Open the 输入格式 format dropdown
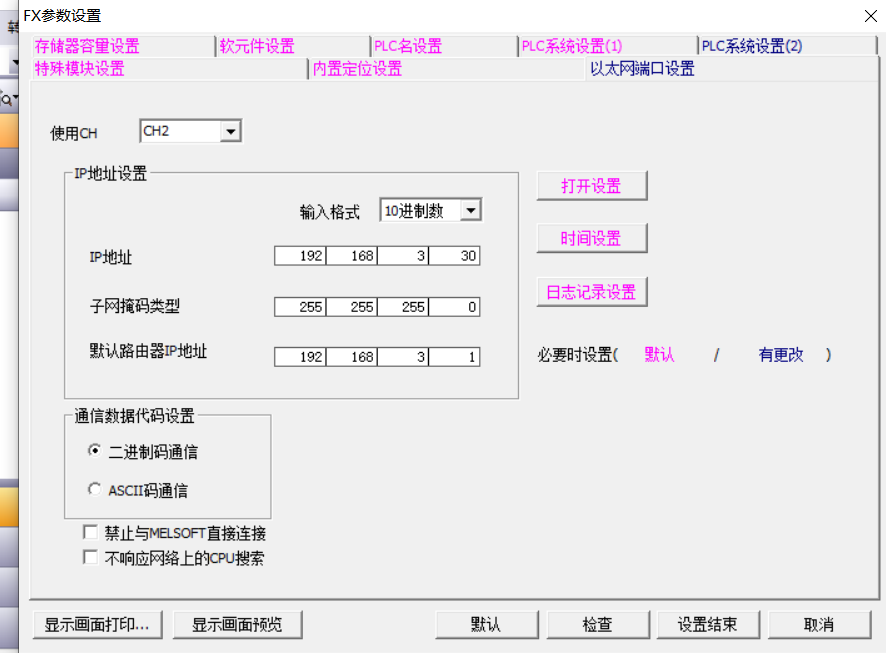Viewport: 886px width, 653px height. pos(471,211)
